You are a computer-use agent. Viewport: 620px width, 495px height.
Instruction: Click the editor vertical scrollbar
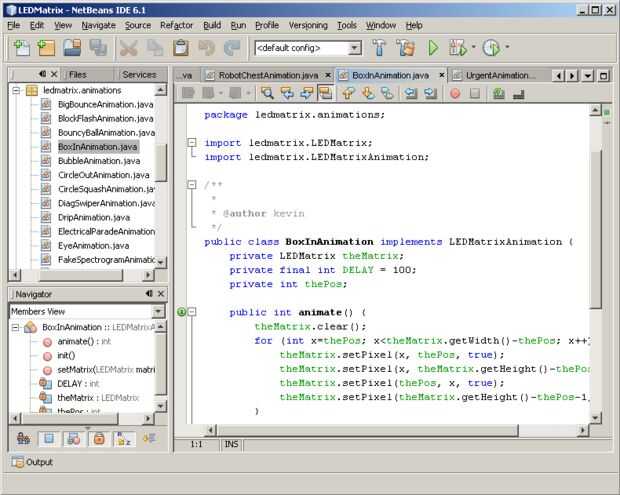pyautogui.click(x=595, y=229)
